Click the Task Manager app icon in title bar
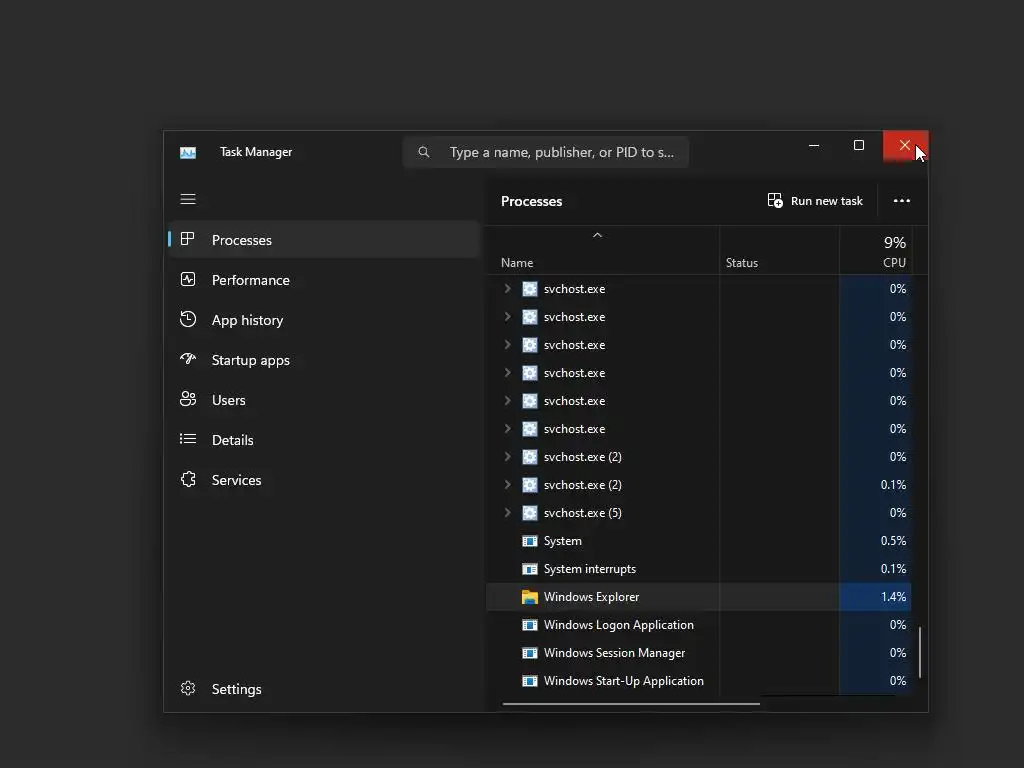 (x=188, y=152)
